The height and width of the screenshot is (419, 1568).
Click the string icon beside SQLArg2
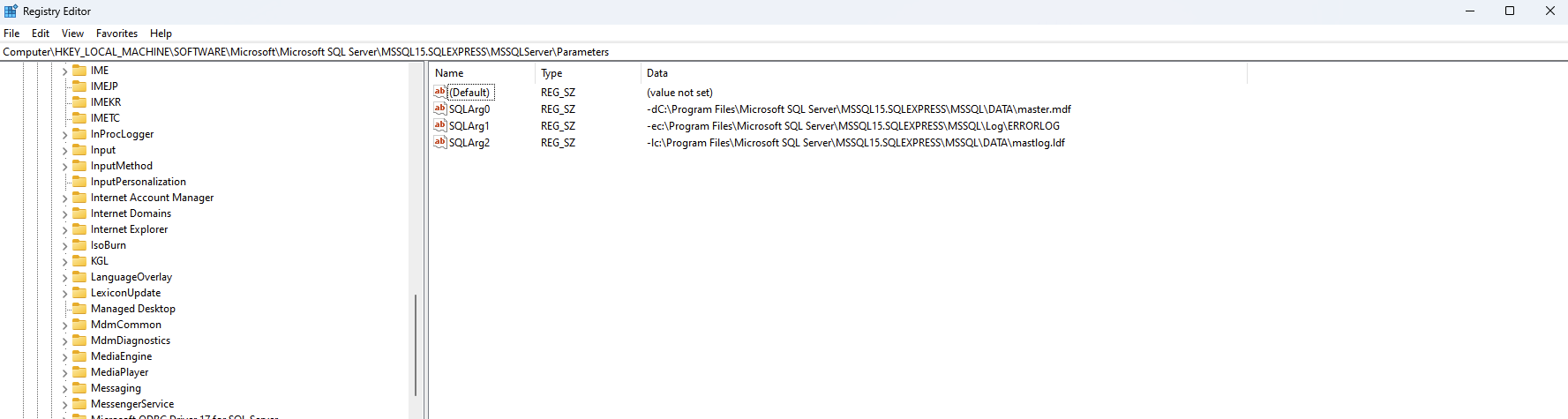pyautogui.click(x=440, y=142)
